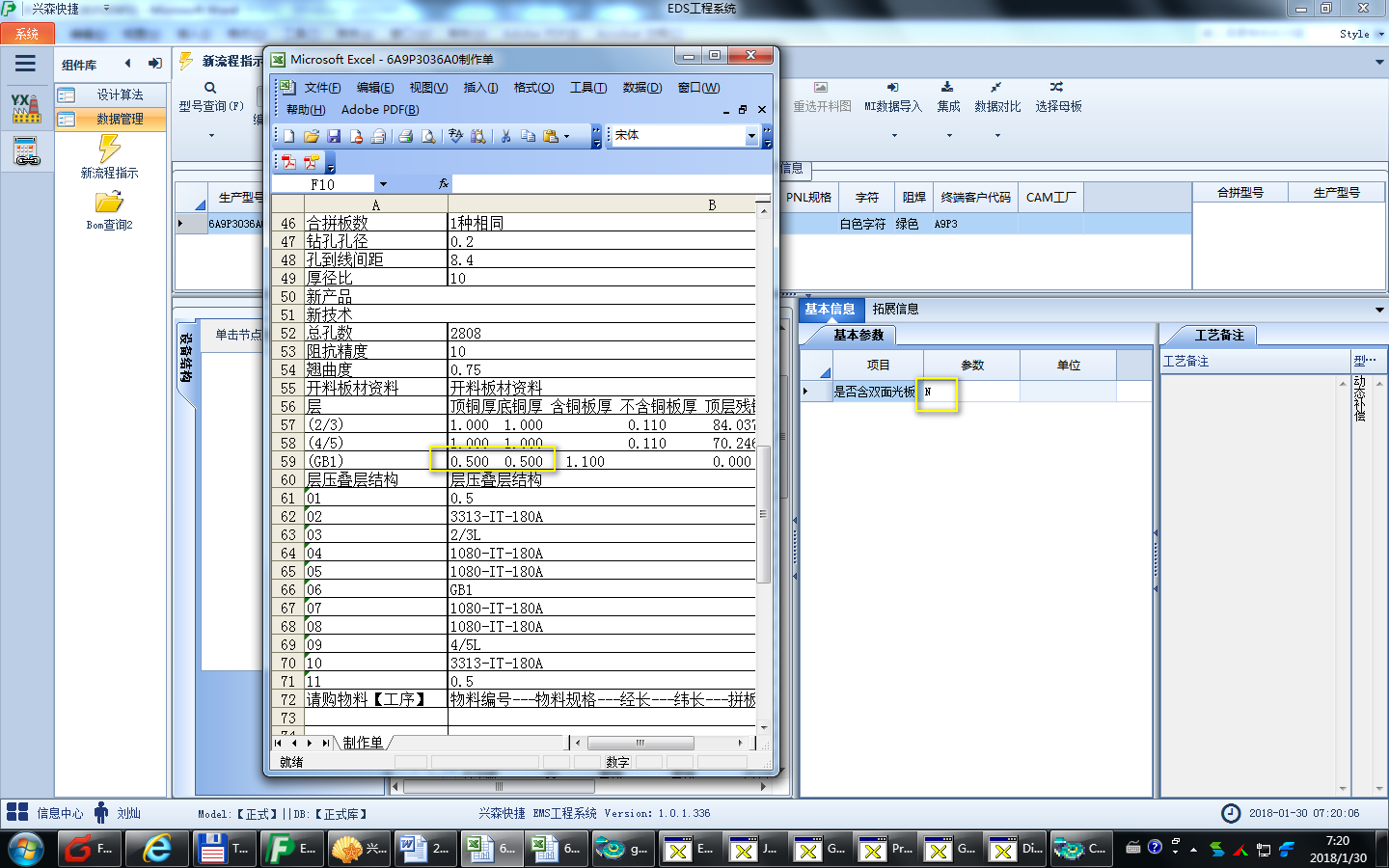Viewport: 1389px width, 868px height.
Task: Open the 格式(O) menu in Excel
Action: pyautogui.click(x=533, y=88)
